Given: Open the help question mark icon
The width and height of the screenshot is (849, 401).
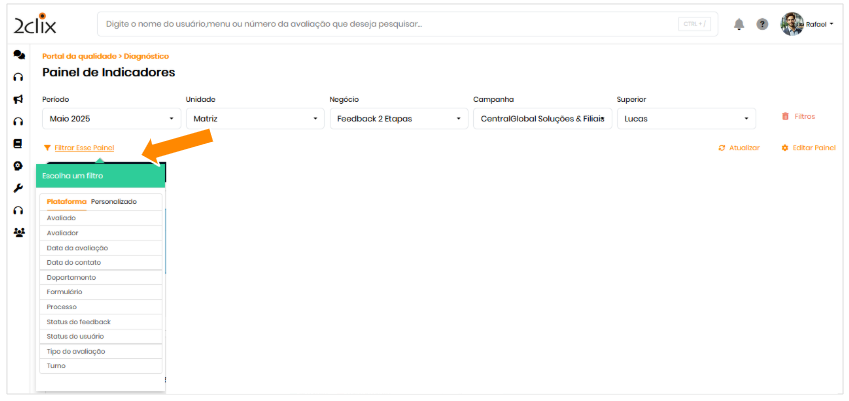Looking at the screenshot, I should [762, 24].
